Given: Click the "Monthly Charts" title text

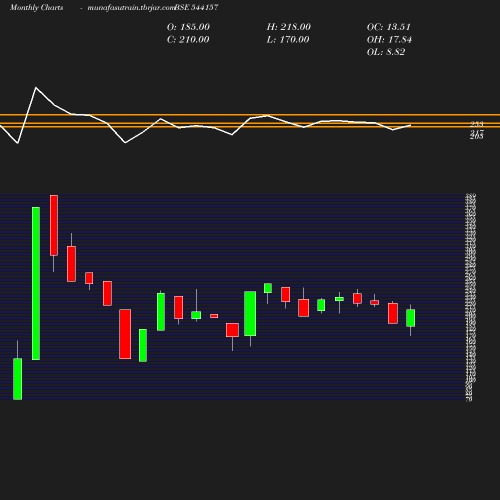Looking at the screenshot, I should click(x=36, y=7).
